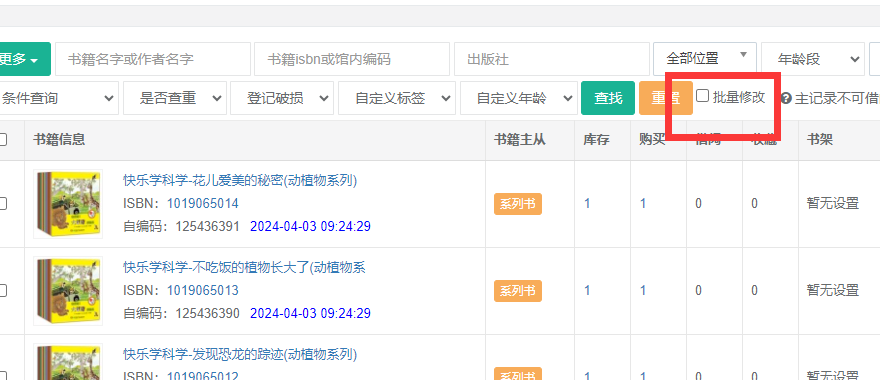Expand the 登记破损 dropdown
The image size is (880, 380).
coord(282,98)
